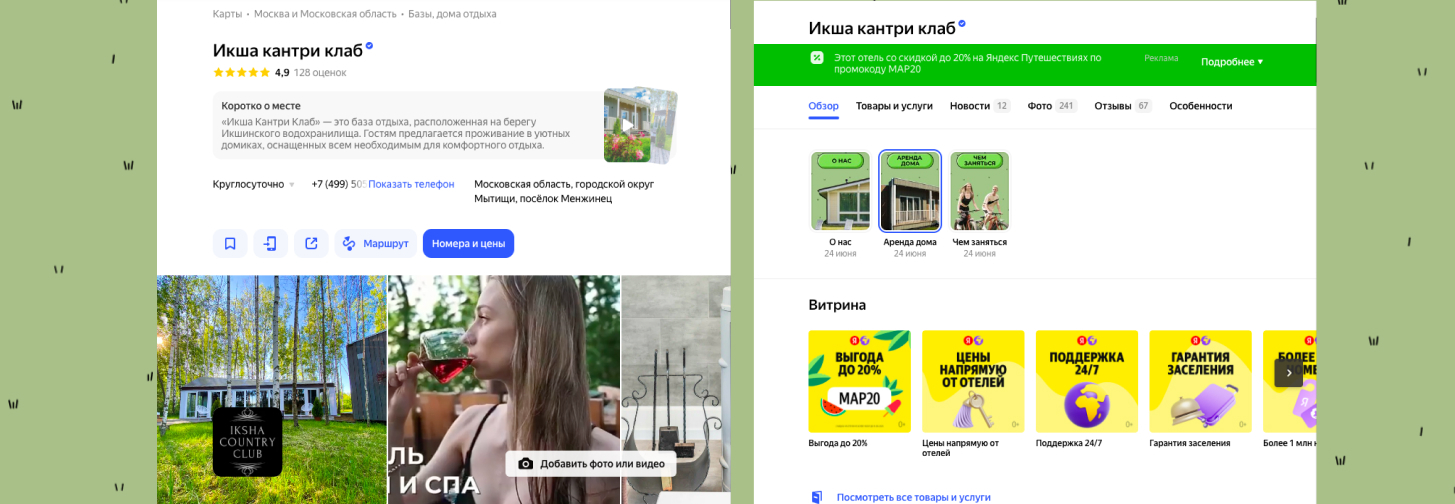1455x504 pixels.
Task: Expand the Подробнее promo dropdown
Action: pos(1232,62)
